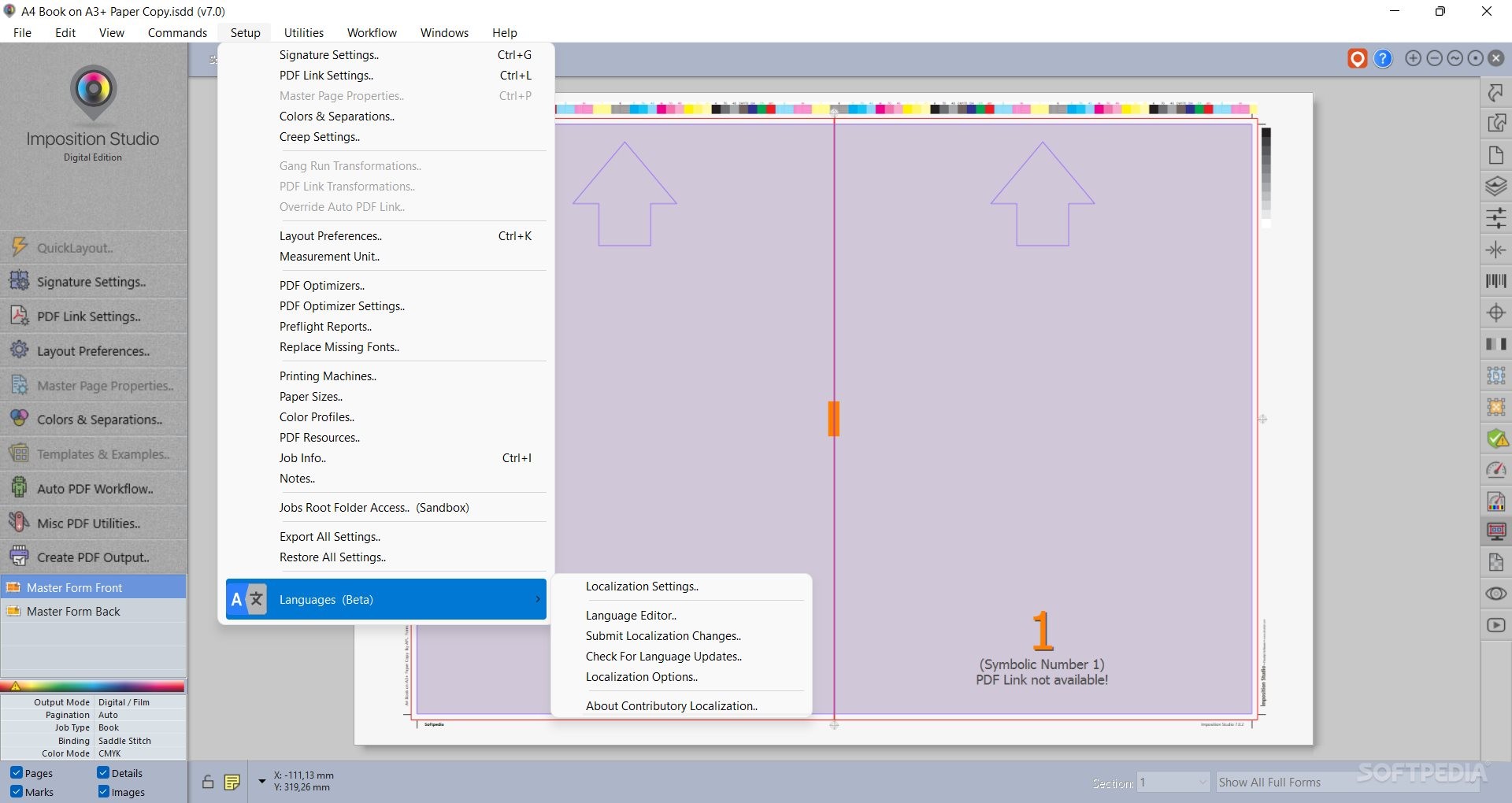Click the warning triangle on the color bar

pyautogui.click(x=15, y=686)
